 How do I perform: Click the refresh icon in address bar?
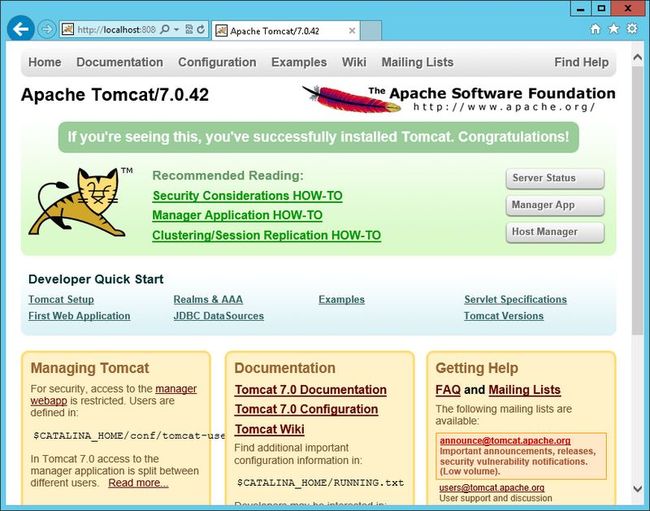(201, 29)
